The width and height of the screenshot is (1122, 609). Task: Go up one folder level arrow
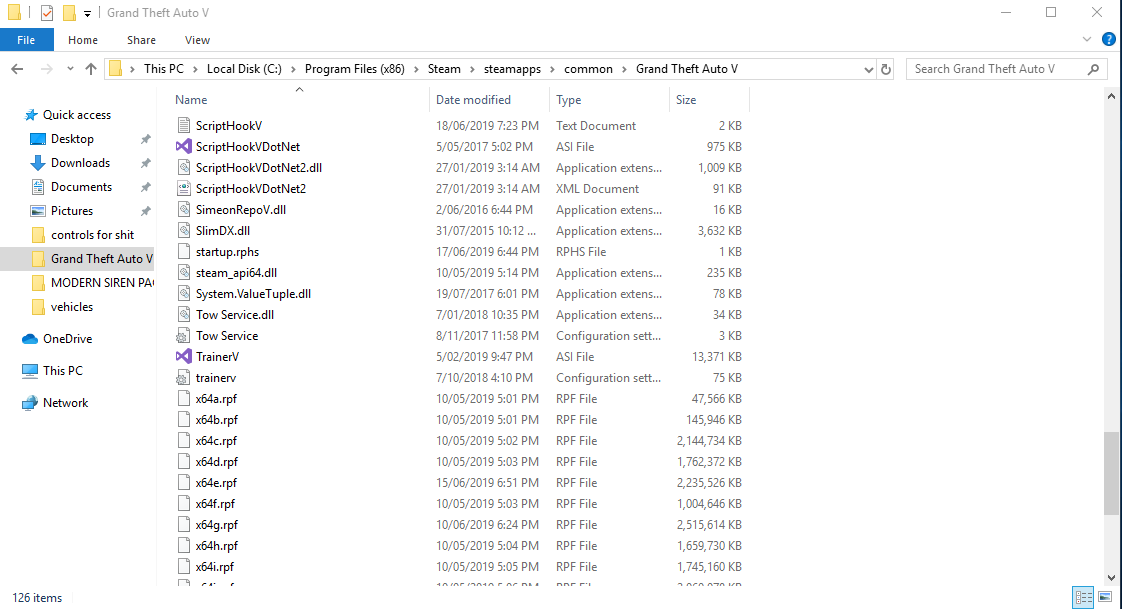click(91, 69)
